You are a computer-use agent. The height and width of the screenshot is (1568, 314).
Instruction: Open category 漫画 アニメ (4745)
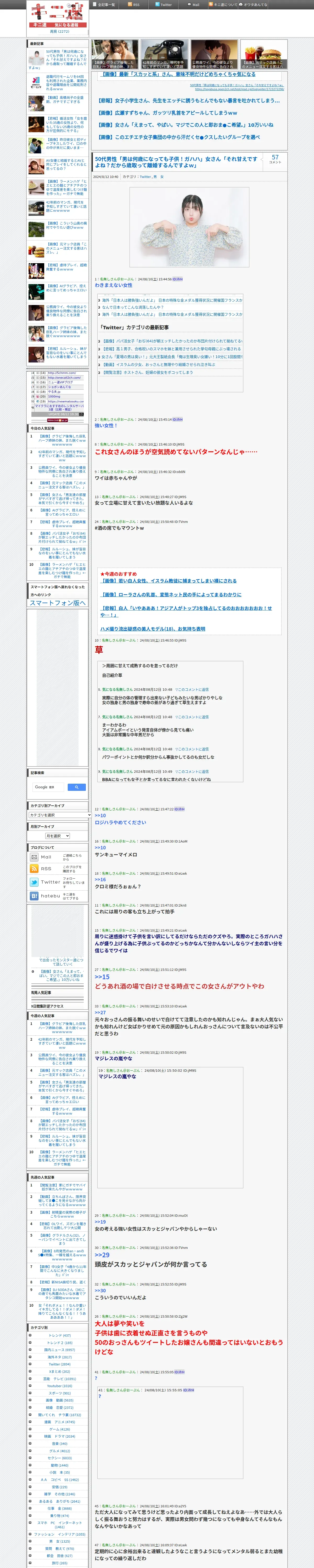[59, 1422]
